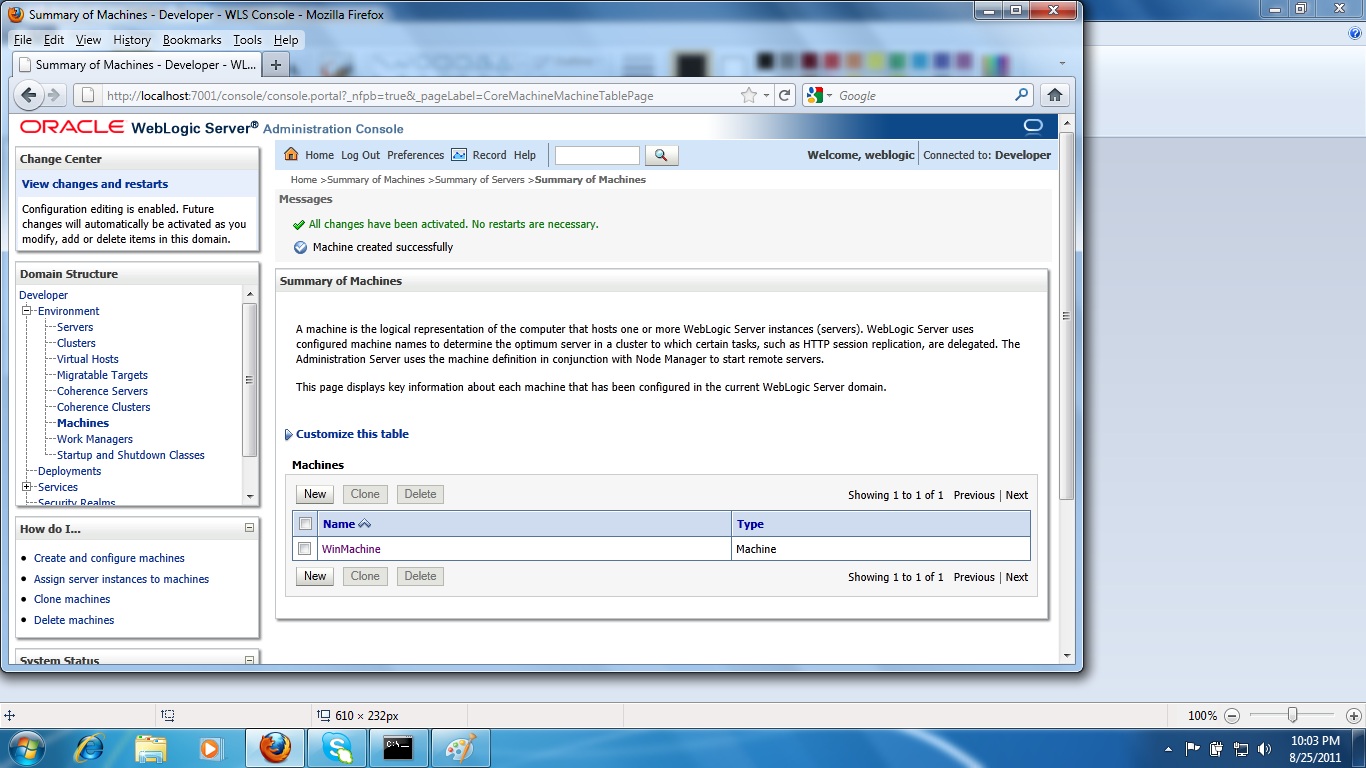Click the Google search engine icon
The image size is (1366, 768).
[x=815, y=96]
